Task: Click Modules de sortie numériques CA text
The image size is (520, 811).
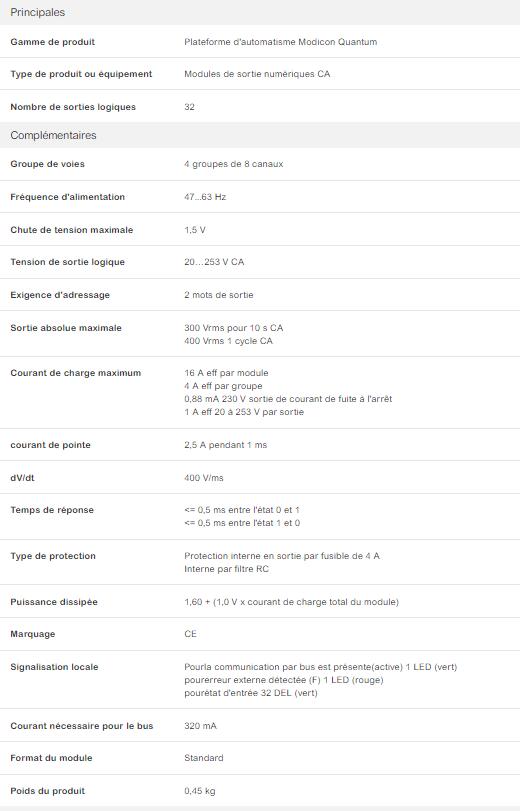Action: (x=257, y=74)
